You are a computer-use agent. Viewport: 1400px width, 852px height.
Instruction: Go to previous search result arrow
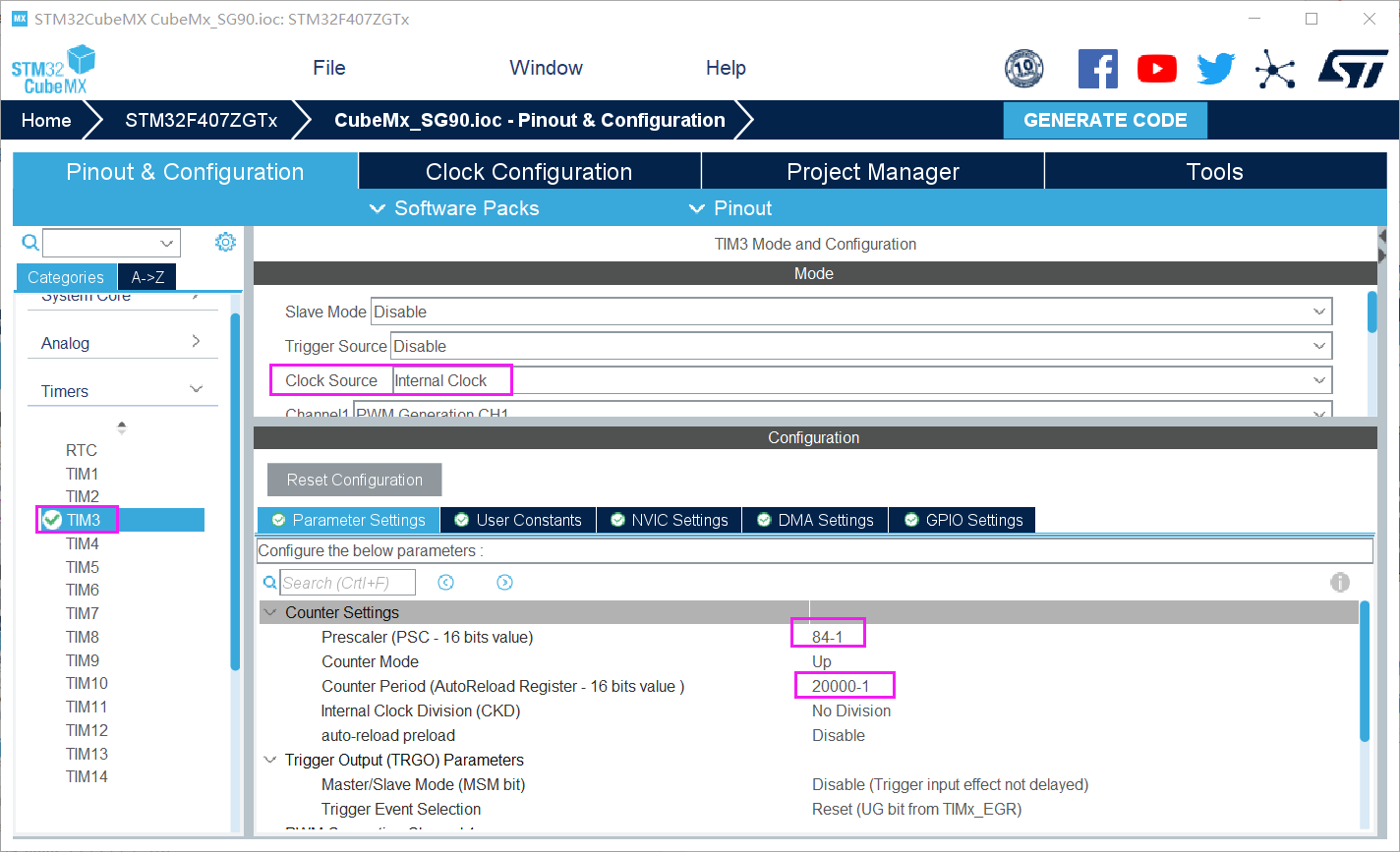point(445,583)
